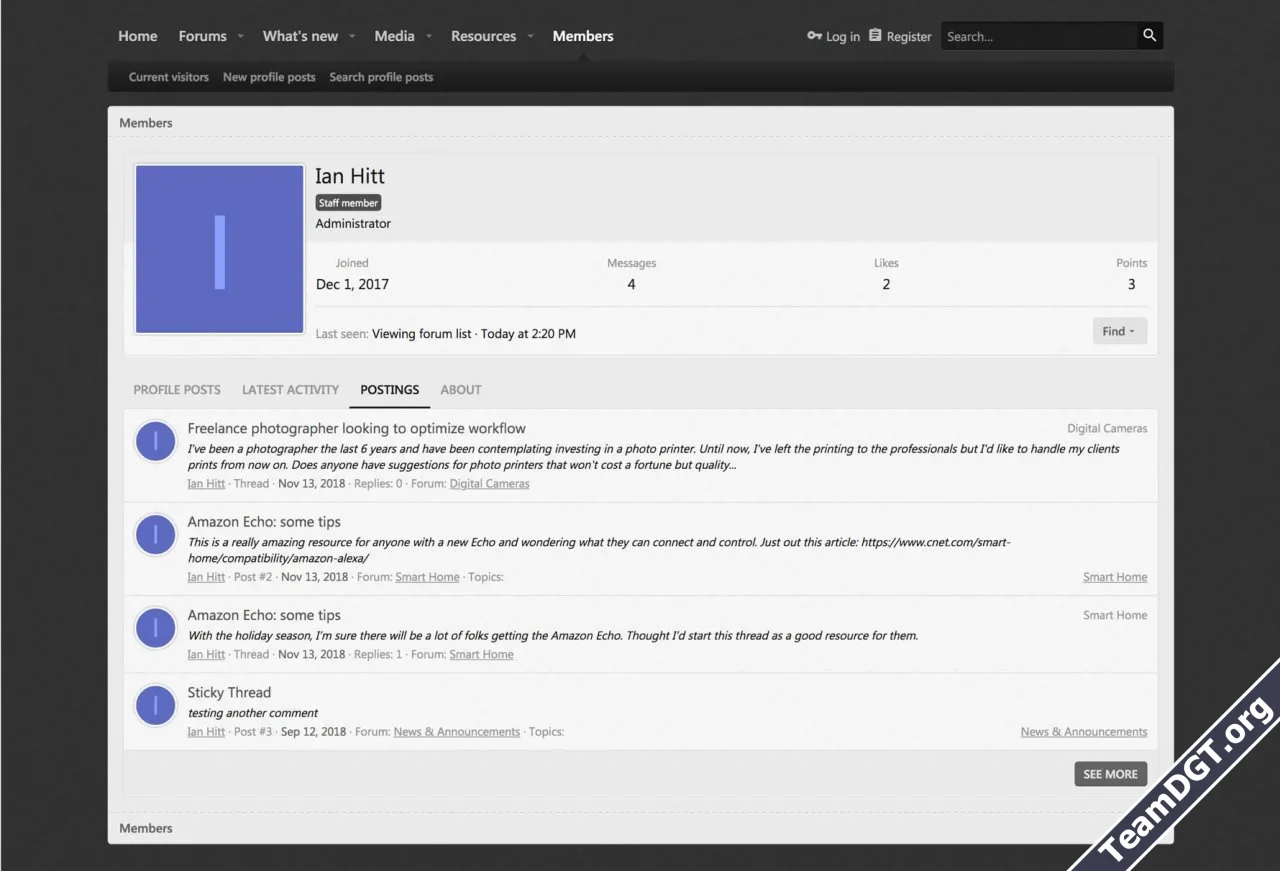Expand the Forums menu dropdown arrow

coord(240,37)
